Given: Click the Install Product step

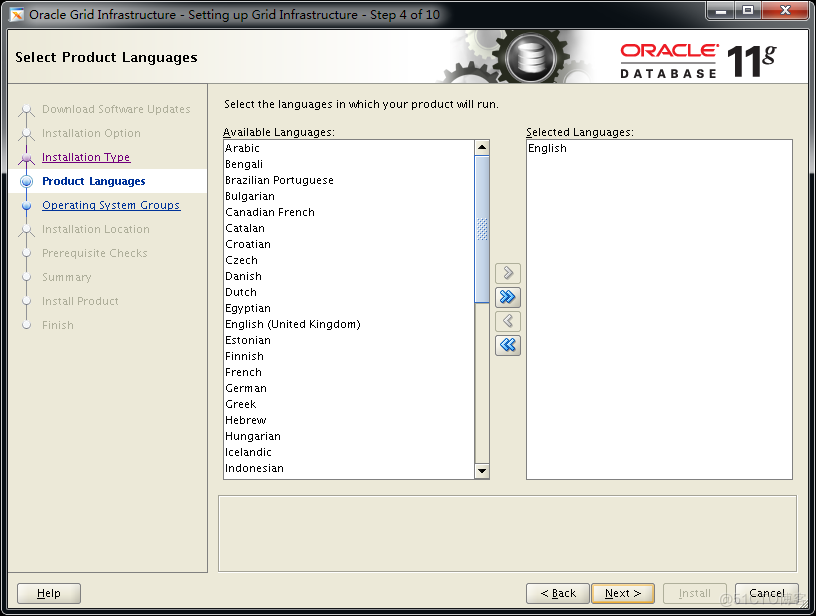Looking at the screenshot, I should point(80,301).
